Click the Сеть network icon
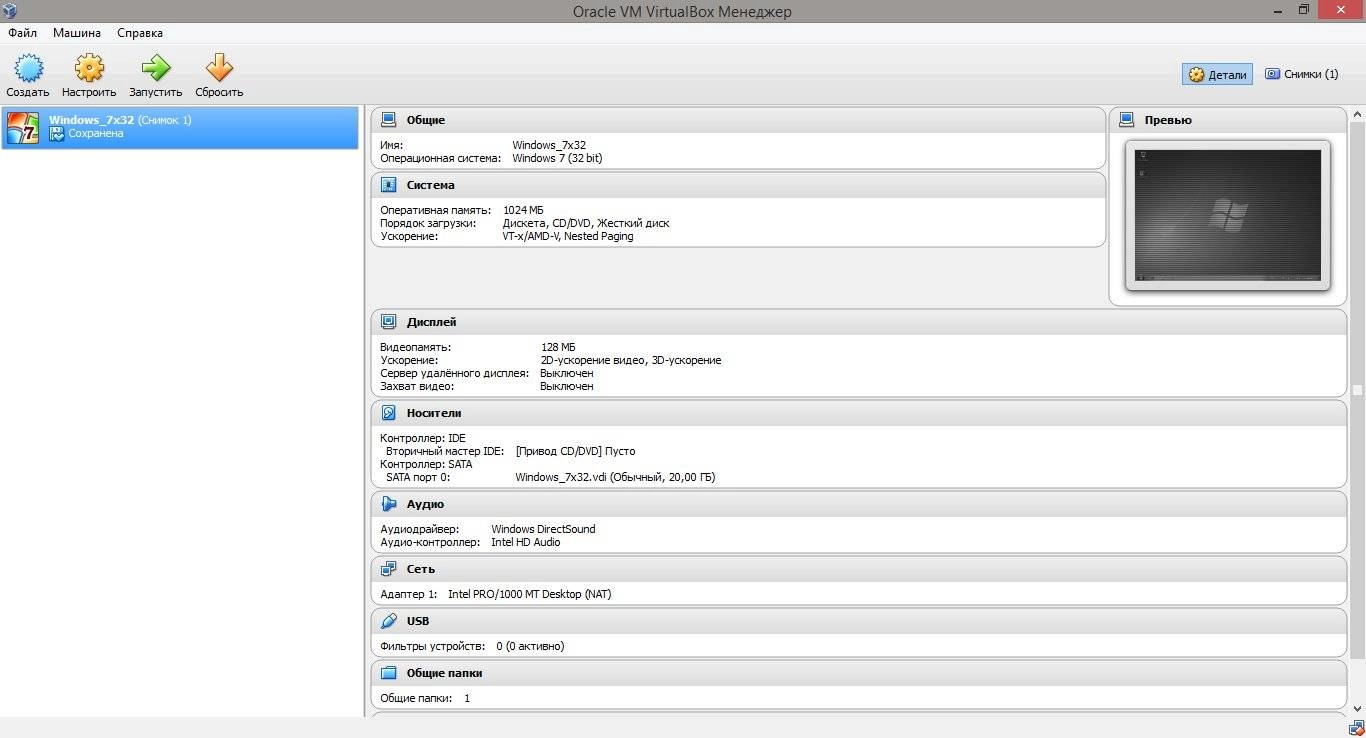This screenshot has height=738, width=1366. 389,569
